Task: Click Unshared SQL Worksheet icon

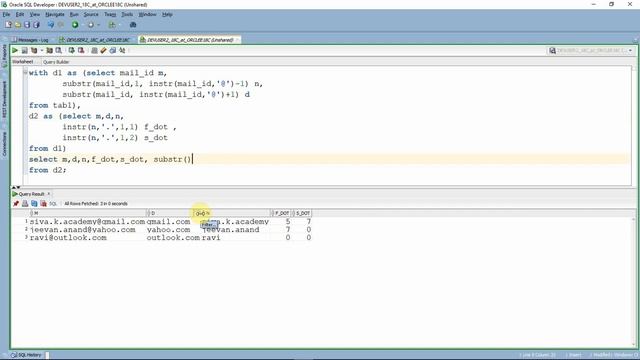Action: [x=94, y=51]
